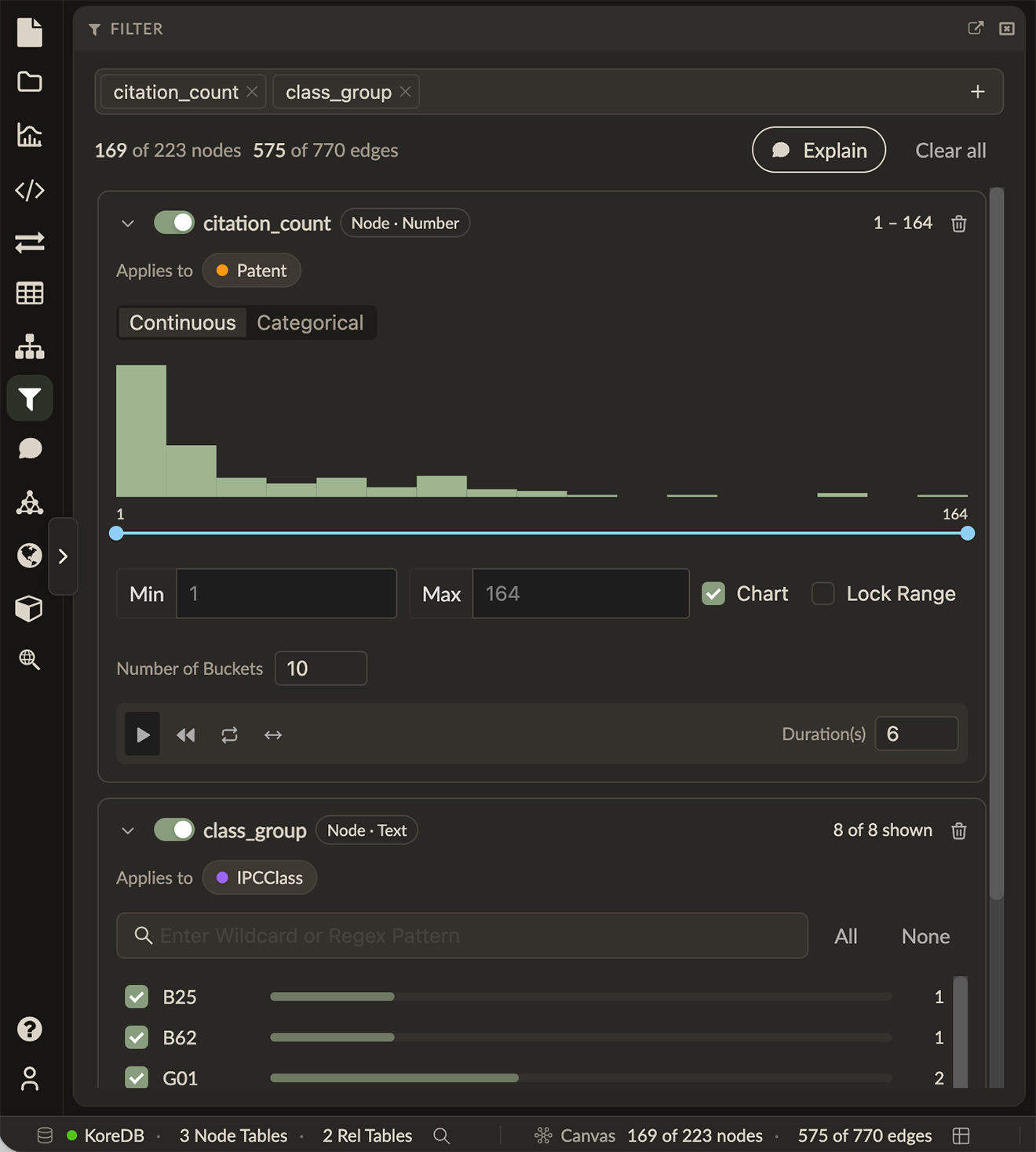The image size is (1036, 1152).
Task: Click the filter panel vertical scrollbar
Action: coord(997,543)
